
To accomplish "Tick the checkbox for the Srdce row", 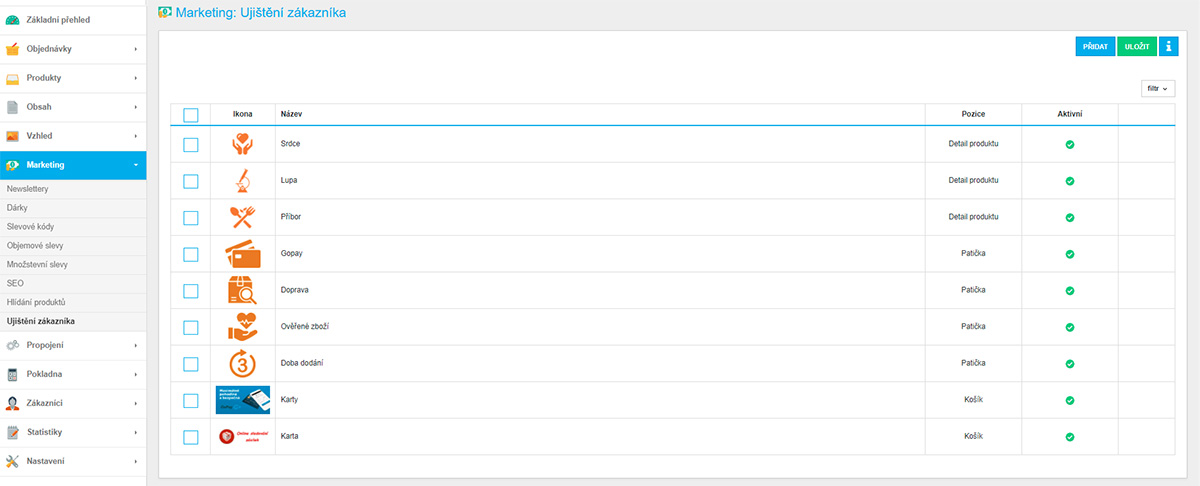I will 191,145.
